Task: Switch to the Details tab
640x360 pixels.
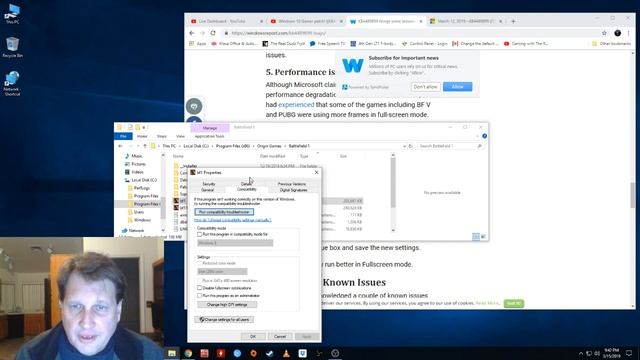Action: coord(246,184)
